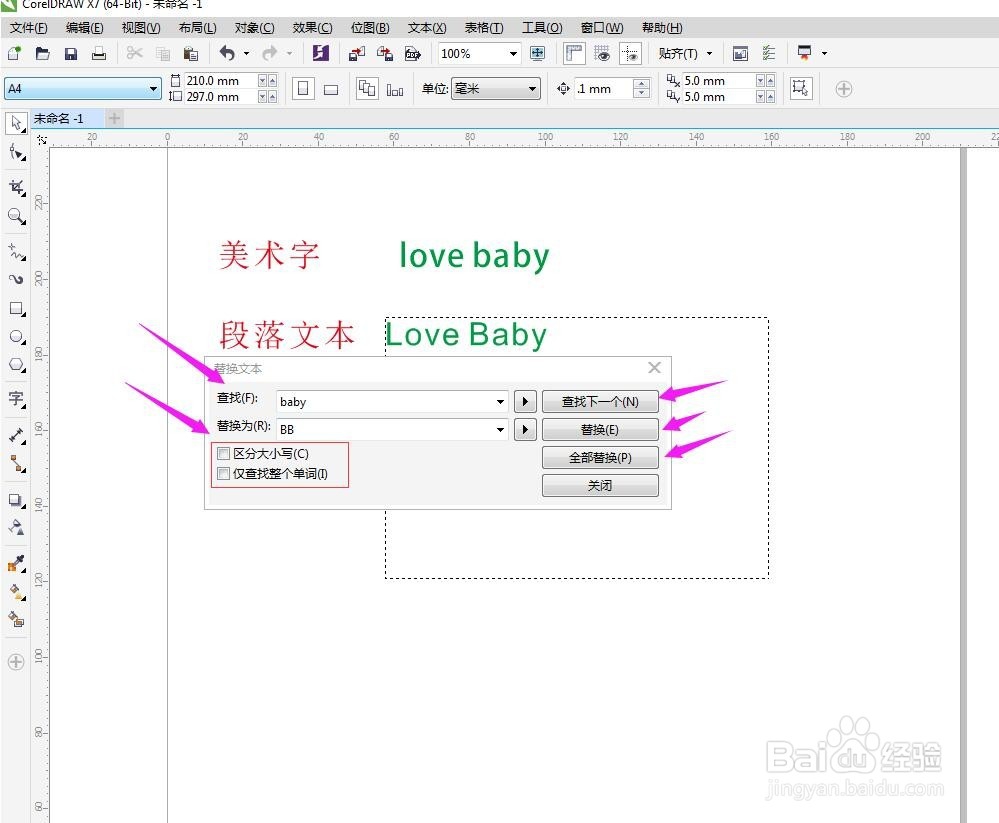Image resolution: width=999 pixels, height=823 pixels.
Task: Click the 查找下一个(N) button
Action: [600, 401]
